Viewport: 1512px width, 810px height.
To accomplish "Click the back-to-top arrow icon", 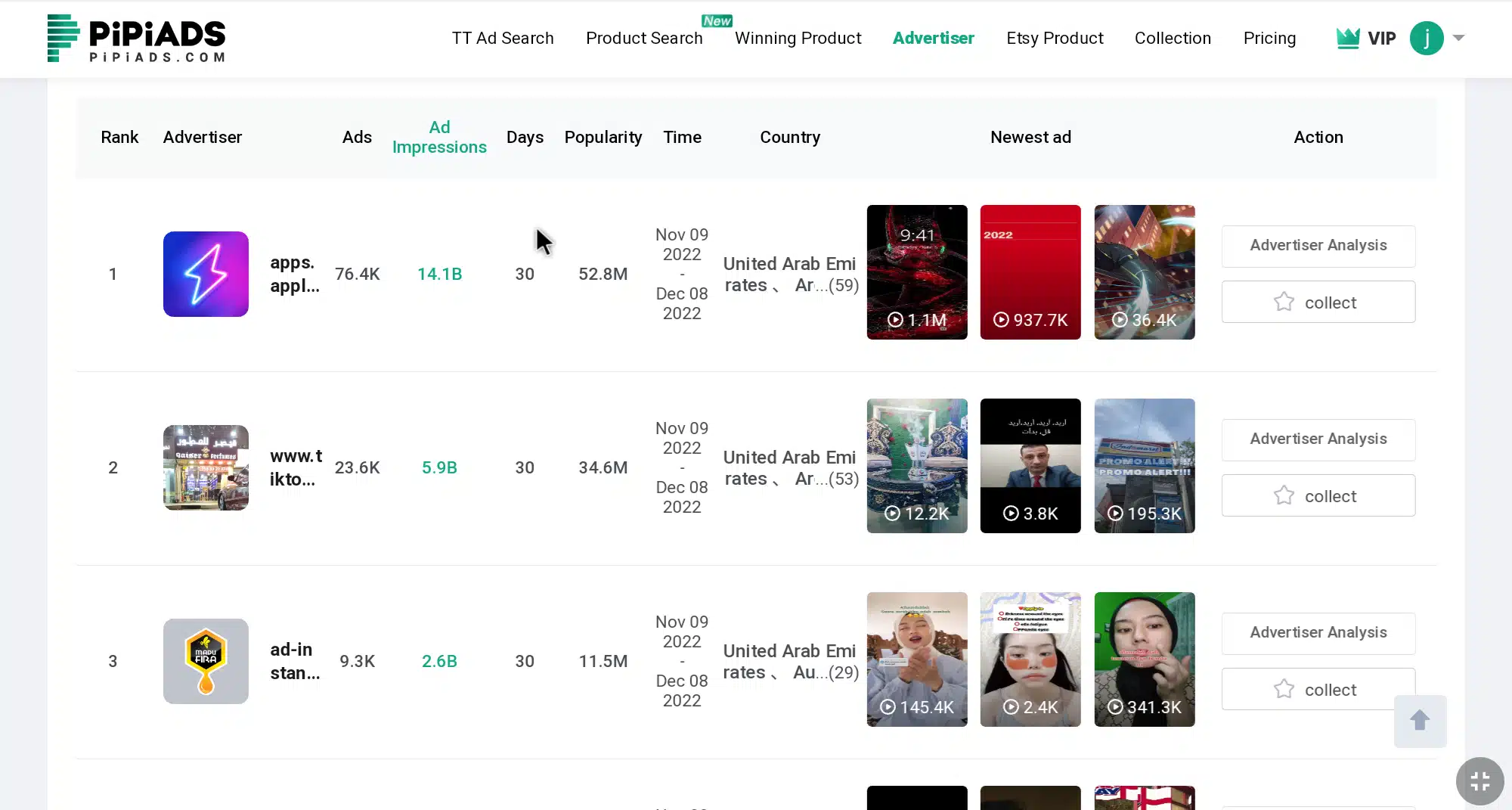I will point(1420,721).
